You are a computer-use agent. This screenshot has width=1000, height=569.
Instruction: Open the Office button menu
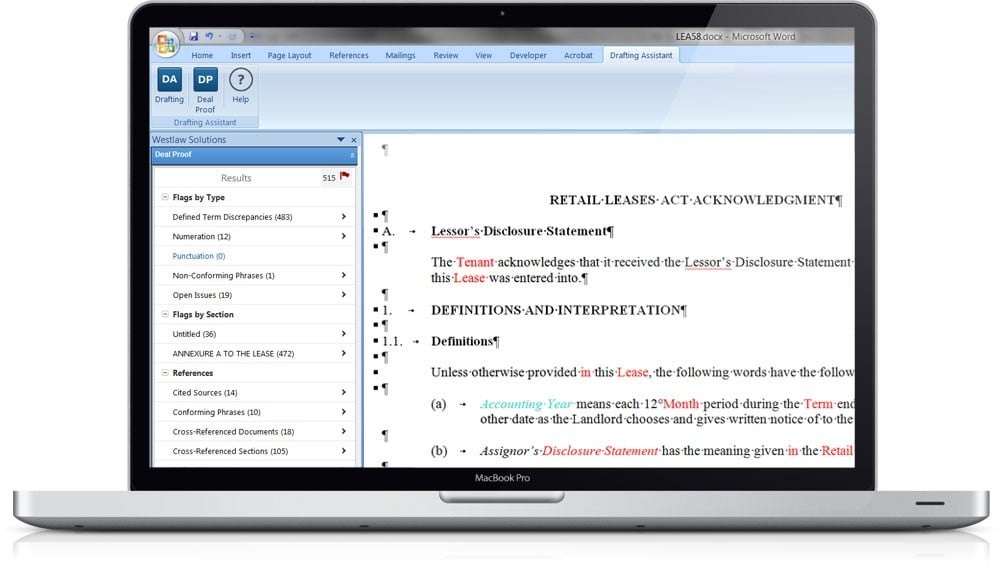tap(166, 44)
